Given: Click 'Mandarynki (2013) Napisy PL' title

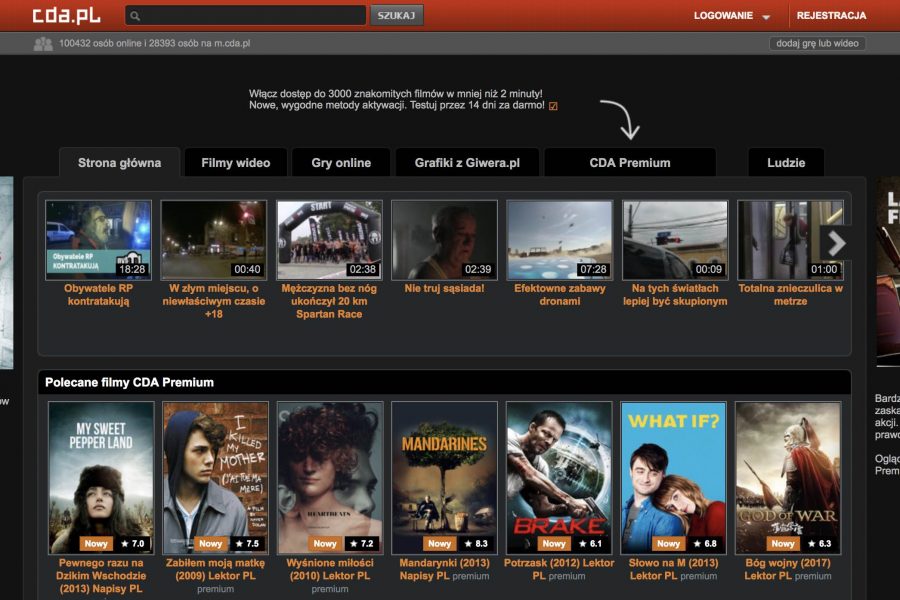Looking at the screenshot, I should click(444, 570).
